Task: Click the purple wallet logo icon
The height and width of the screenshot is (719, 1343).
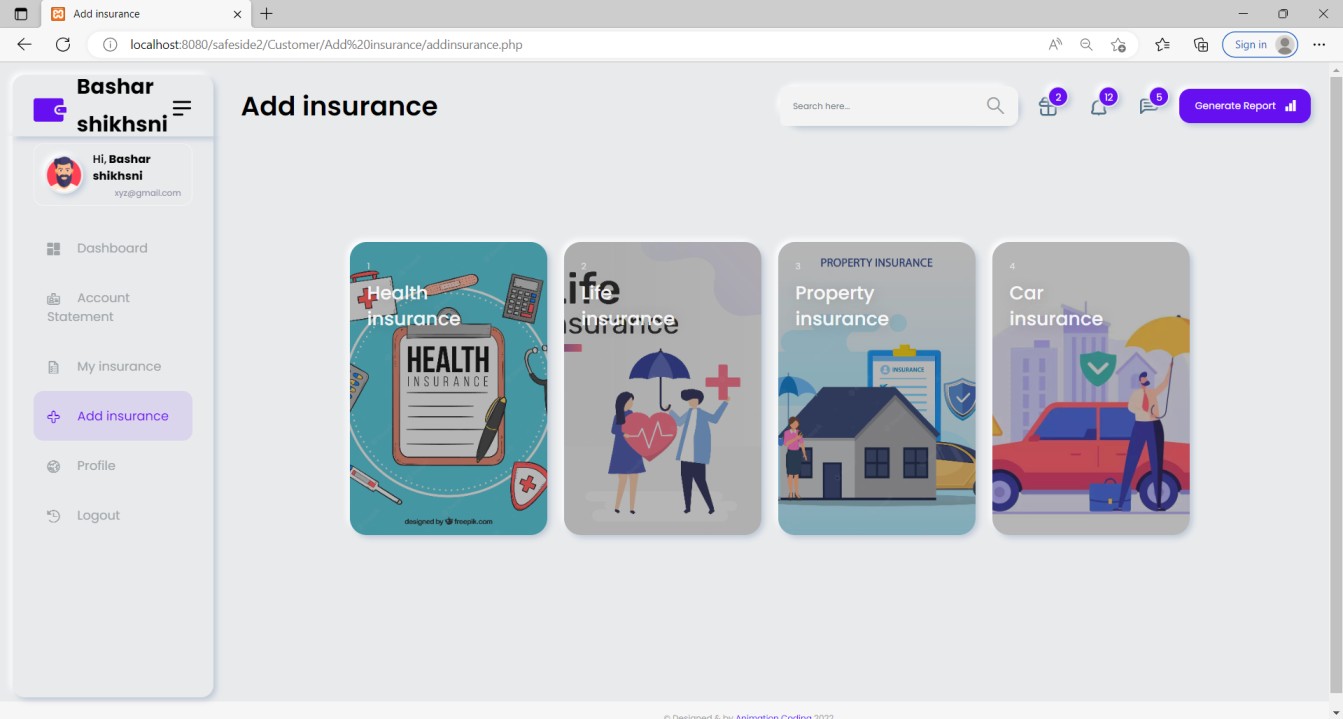Action: pos(49,110)
